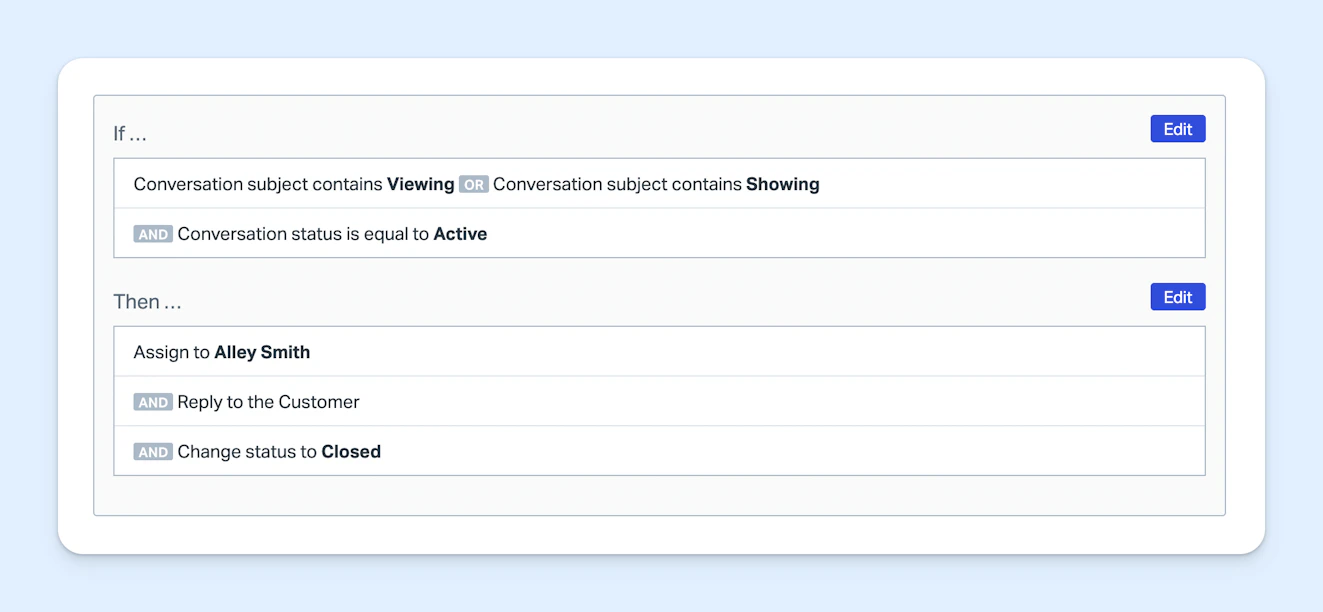The height and width of the screenshot is (612, 1323).
Task: Click the assignee name Alley Smith
Action: [x=262, y=352]
